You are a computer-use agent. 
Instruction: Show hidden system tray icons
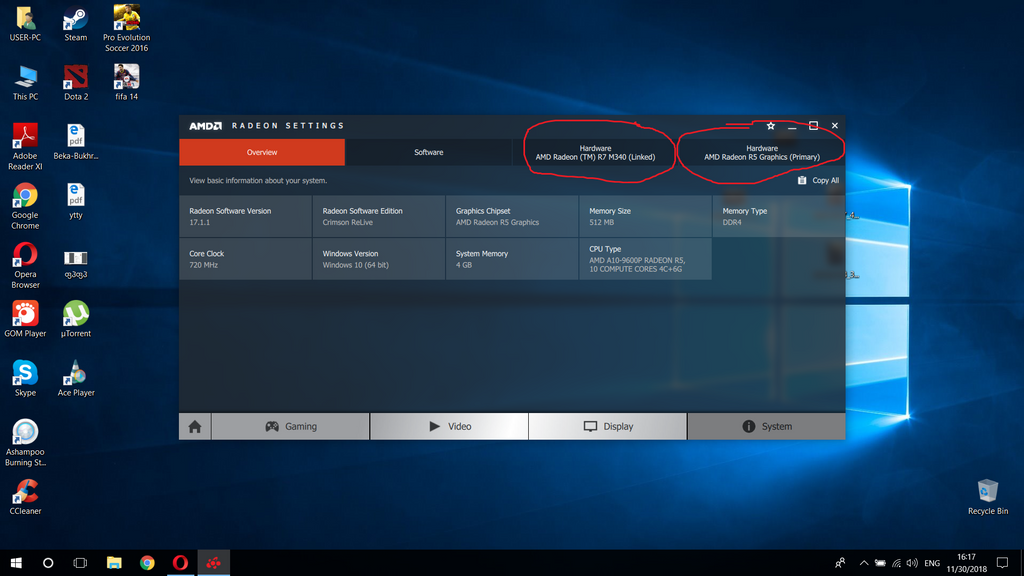pyautogui.click(x=863, y=563)
